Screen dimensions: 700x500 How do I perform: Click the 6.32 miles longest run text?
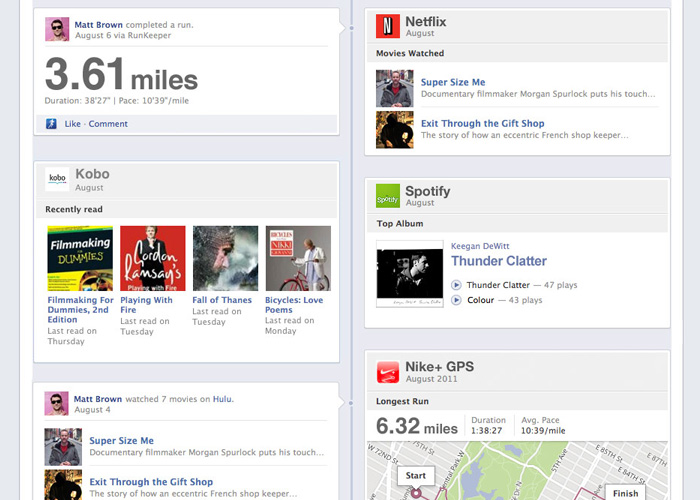click(x=417, y=426)
